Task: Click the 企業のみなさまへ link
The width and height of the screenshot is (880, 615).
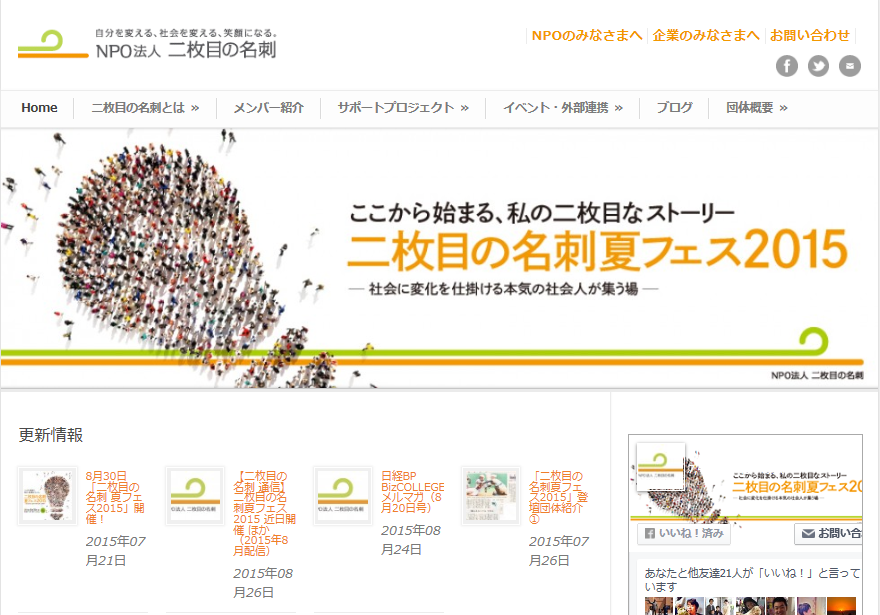Action: click(x=706, y=35)
